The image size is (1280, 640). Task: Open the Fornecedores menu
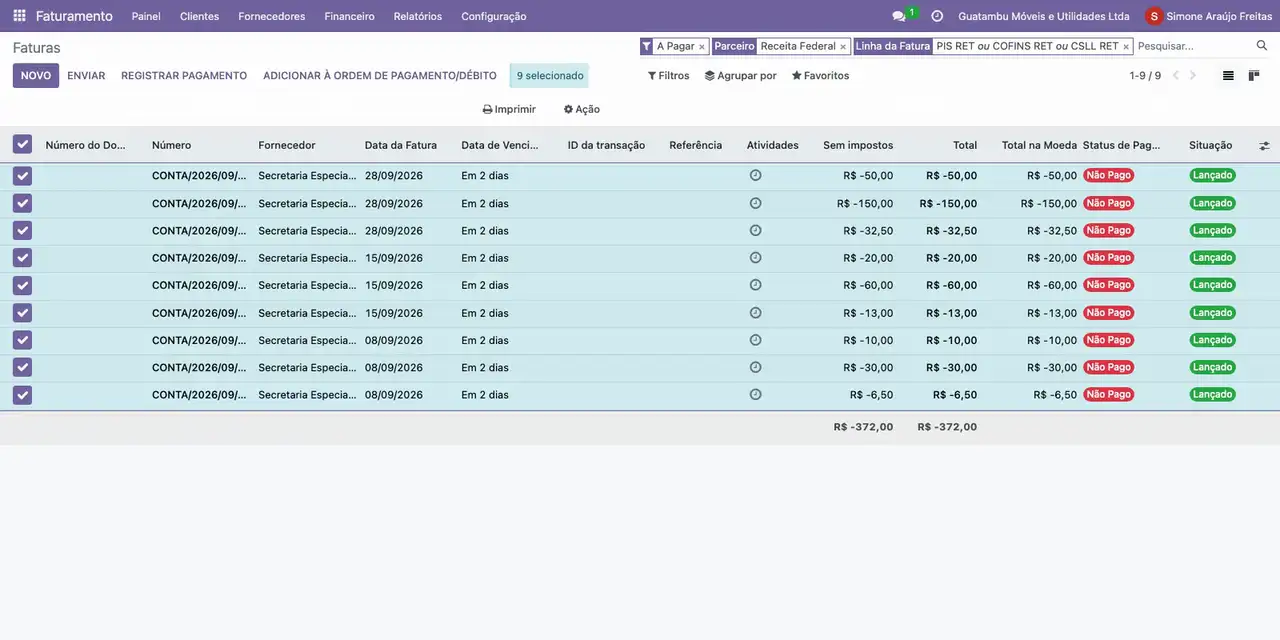(x=272, y=16)
